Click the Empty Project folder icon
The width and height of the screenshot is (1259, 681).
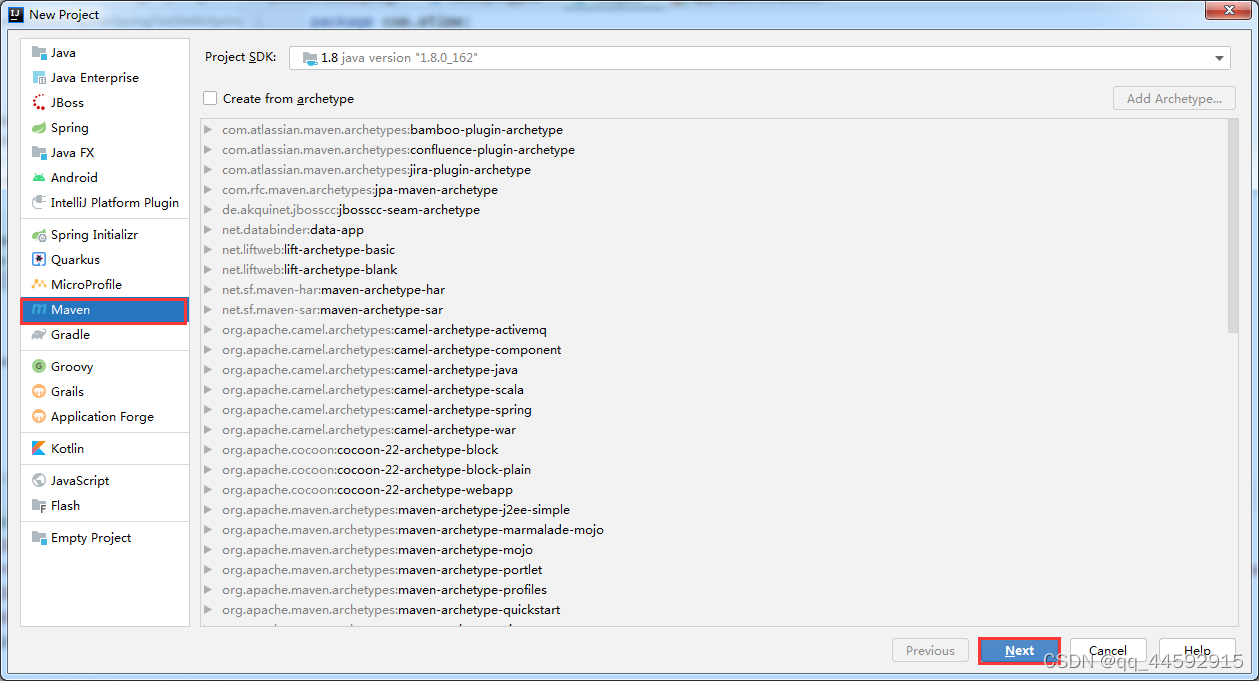(x=39, y=538)
